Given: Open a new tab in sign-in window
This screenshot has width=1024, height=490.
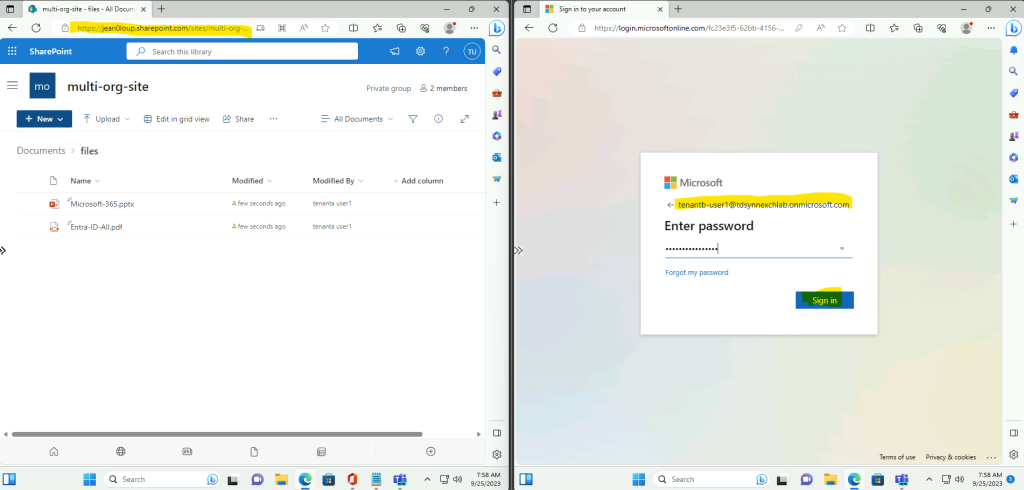Looking at the screenshot, I should [x=678, y=9].
